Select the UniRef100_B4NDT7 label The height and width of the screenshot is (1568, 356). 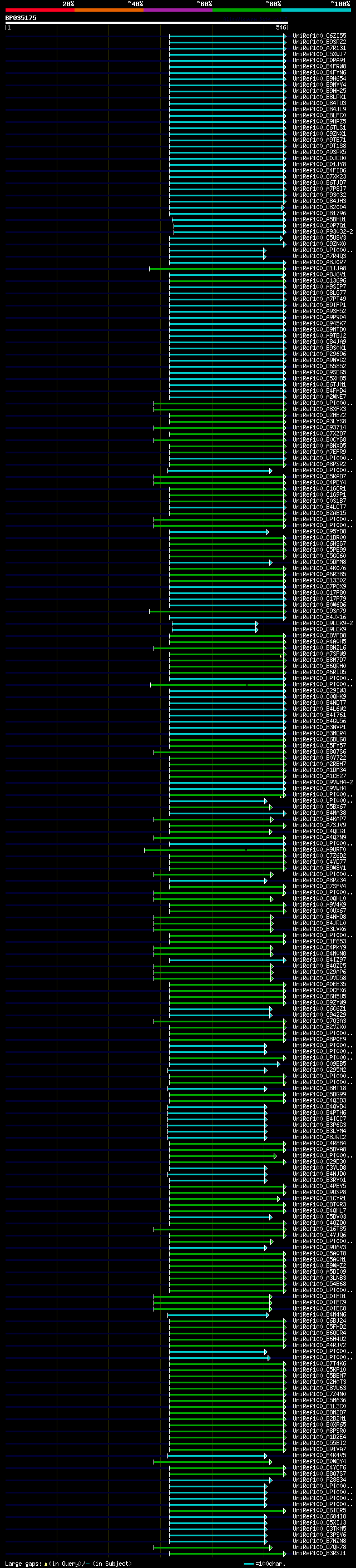click(x=319, y=703)
